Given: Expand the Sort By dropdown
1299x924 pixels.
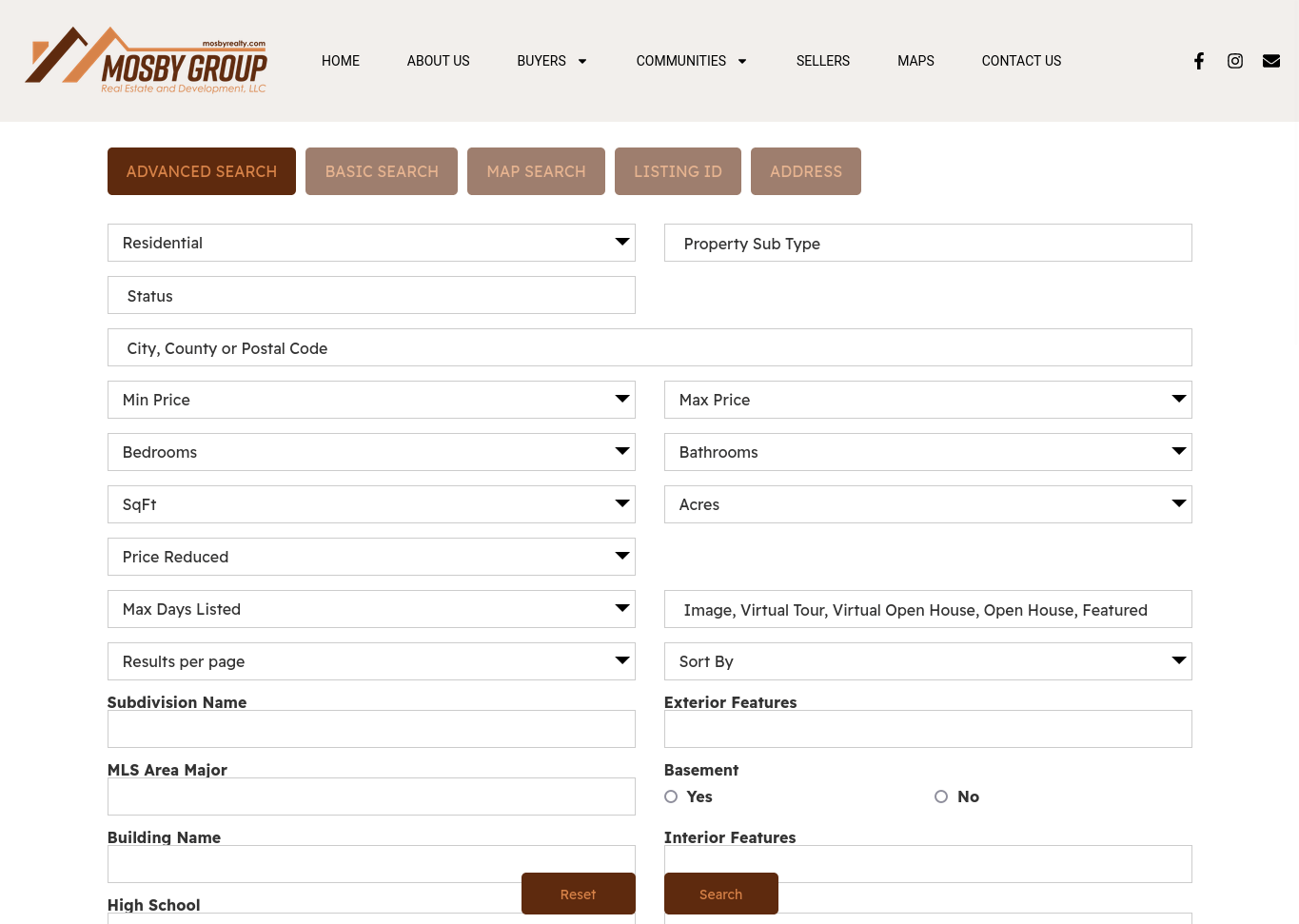Looking at the screenshot, I should 928,661.
